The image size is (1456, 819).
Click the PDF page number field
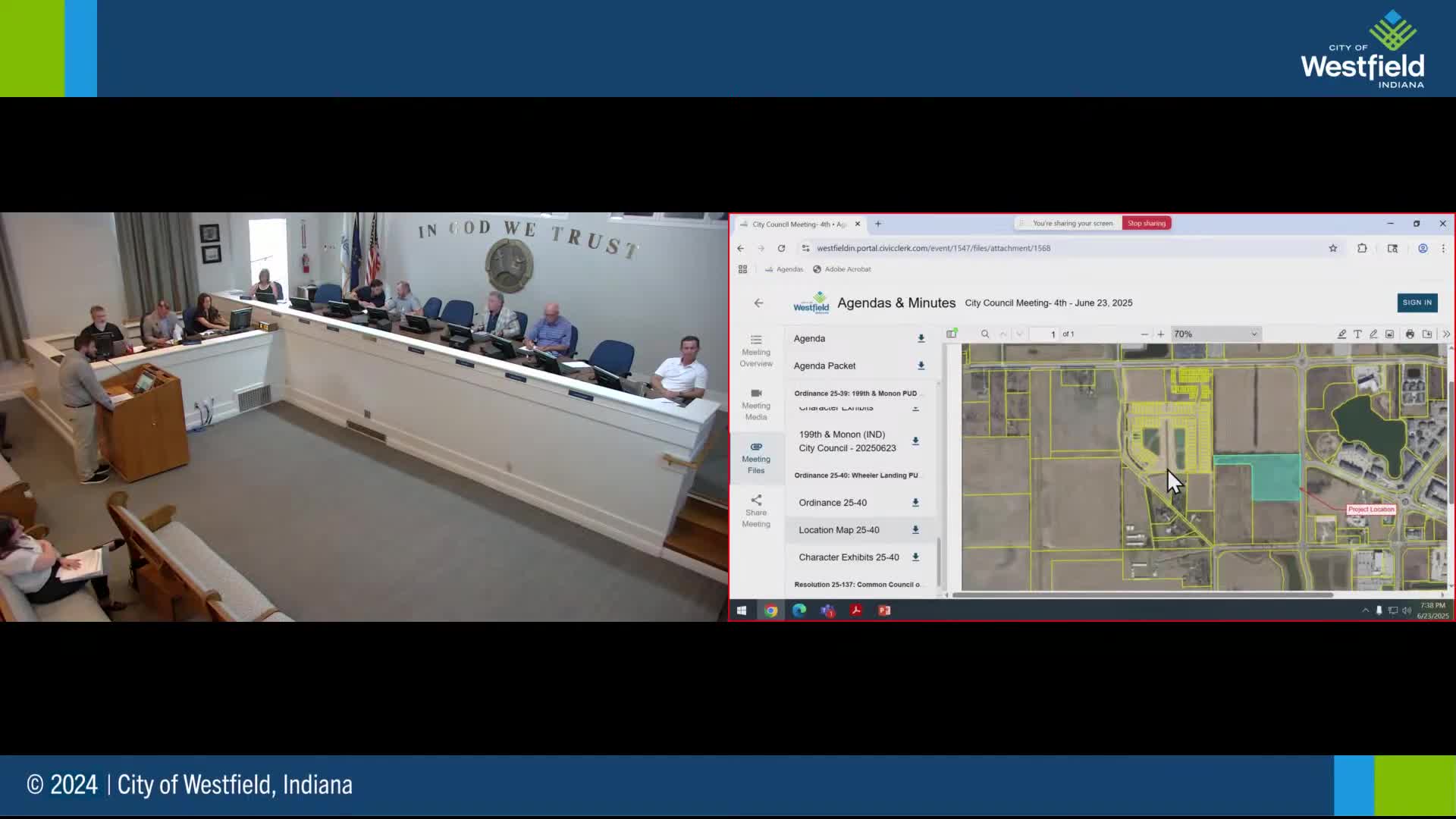[1046, 334]
